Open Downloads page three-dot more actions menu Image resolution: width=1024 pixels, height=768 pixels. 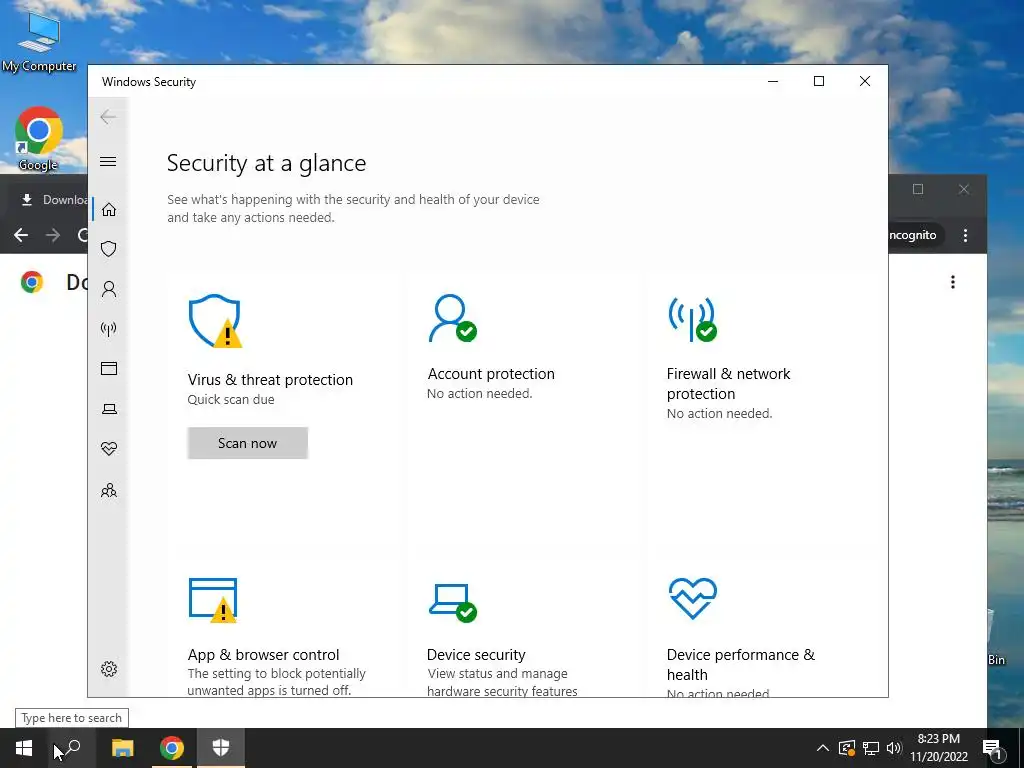(953, 282)
